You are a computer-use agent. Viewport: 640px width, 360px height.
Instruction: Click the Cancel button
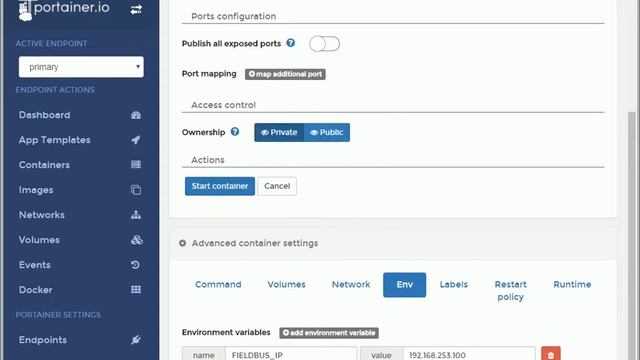pyautogui.click(x=277, y=186)
